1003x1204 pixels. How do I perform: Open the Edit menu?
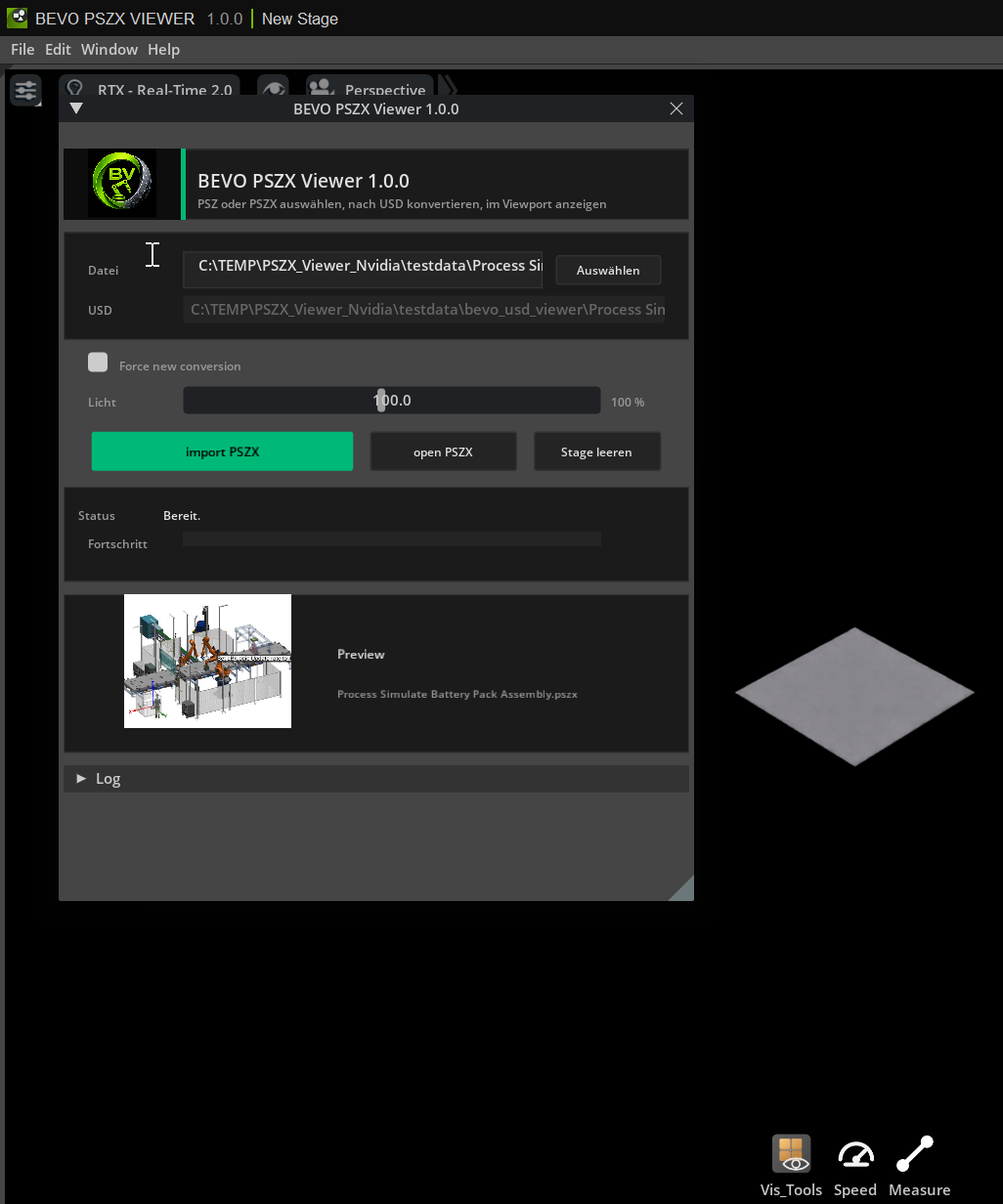pyautogui.click(x=58, y=49)
